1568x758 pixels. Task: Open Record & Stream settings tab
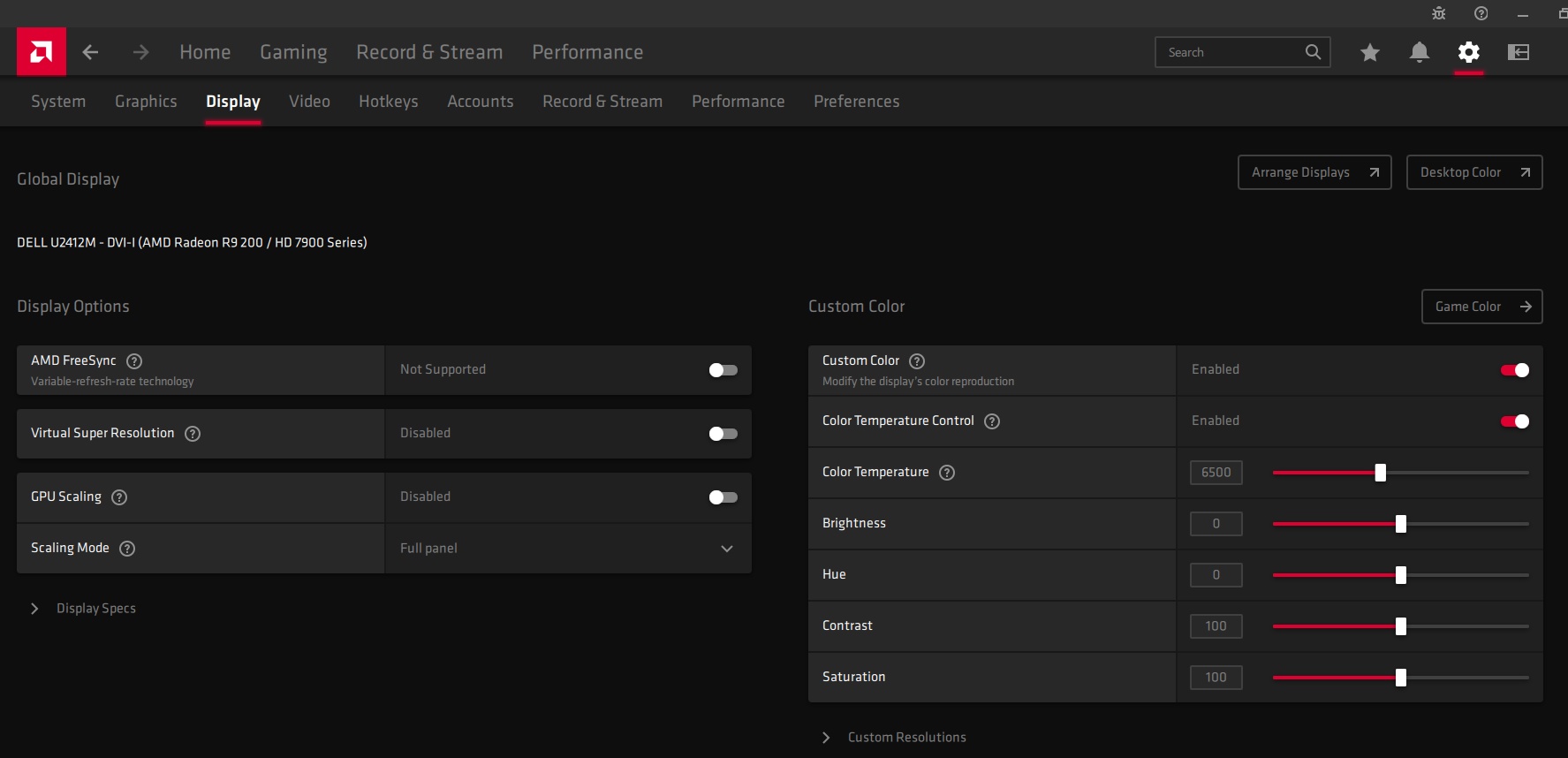[602, 102]
